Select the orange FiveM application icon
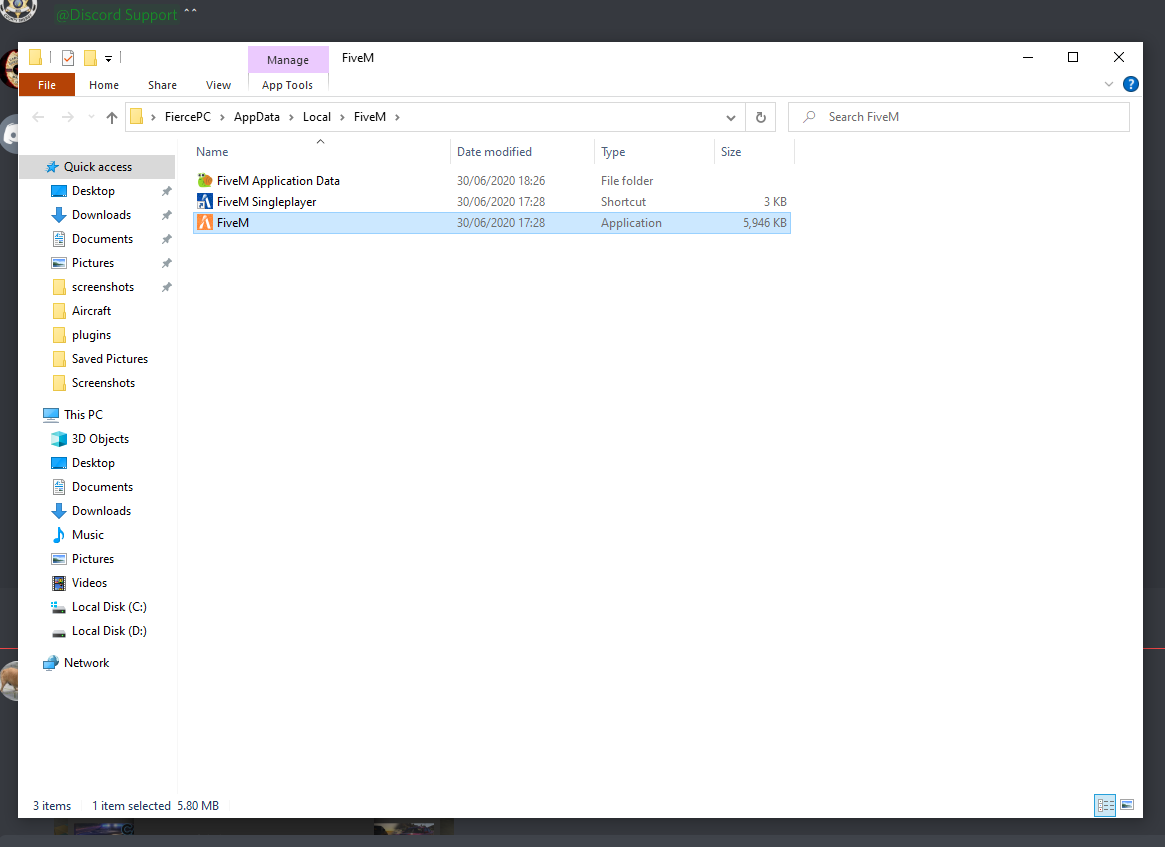 [204, 222]
